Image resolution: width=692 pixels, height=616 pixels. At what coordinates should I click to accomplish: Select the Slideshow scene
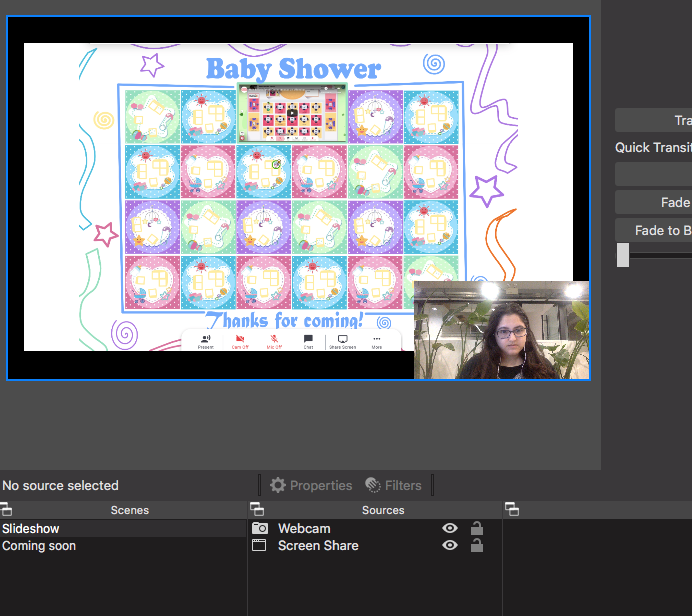[31, 529]
